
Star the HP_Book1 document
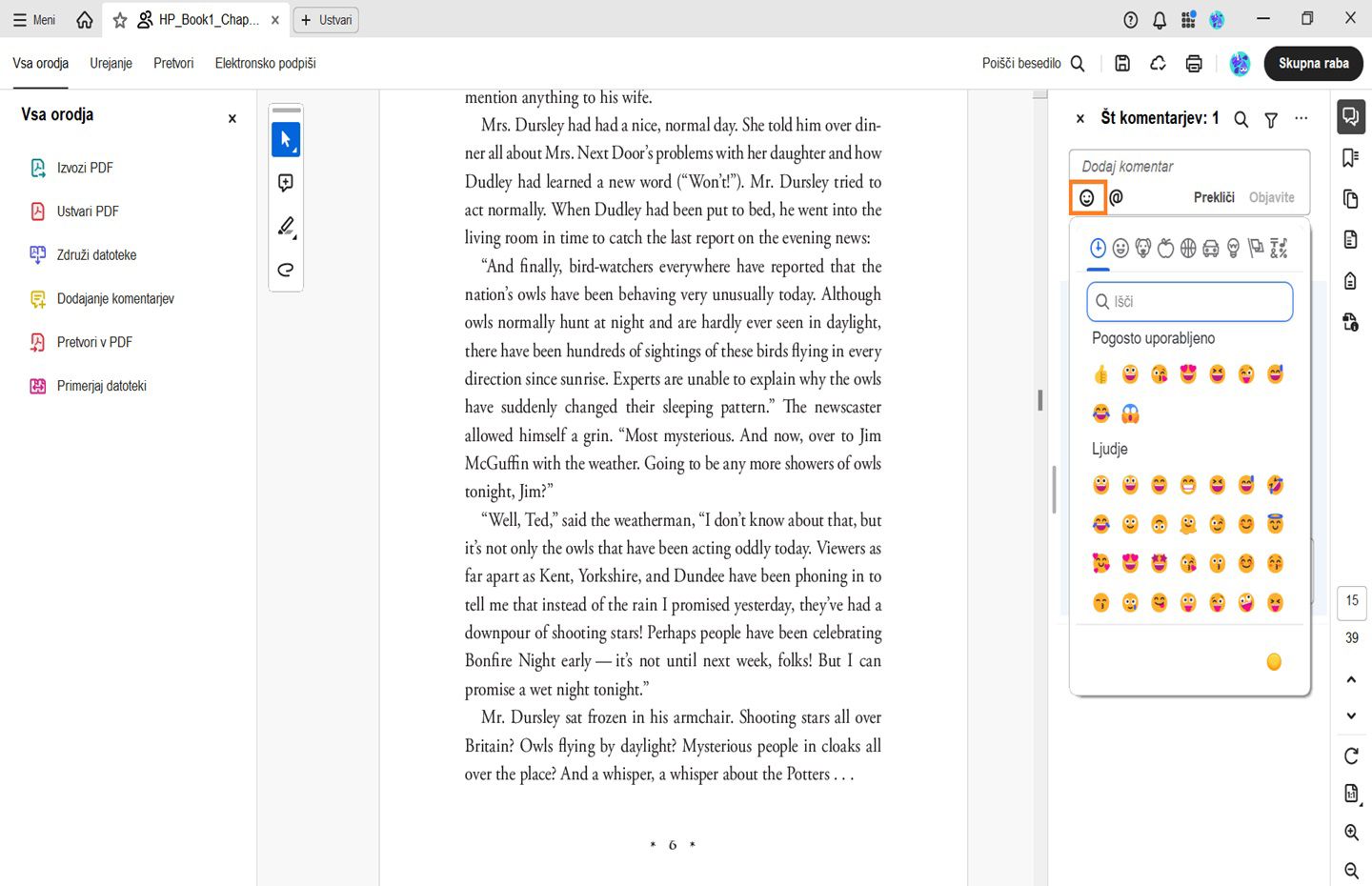coord(120,20)
